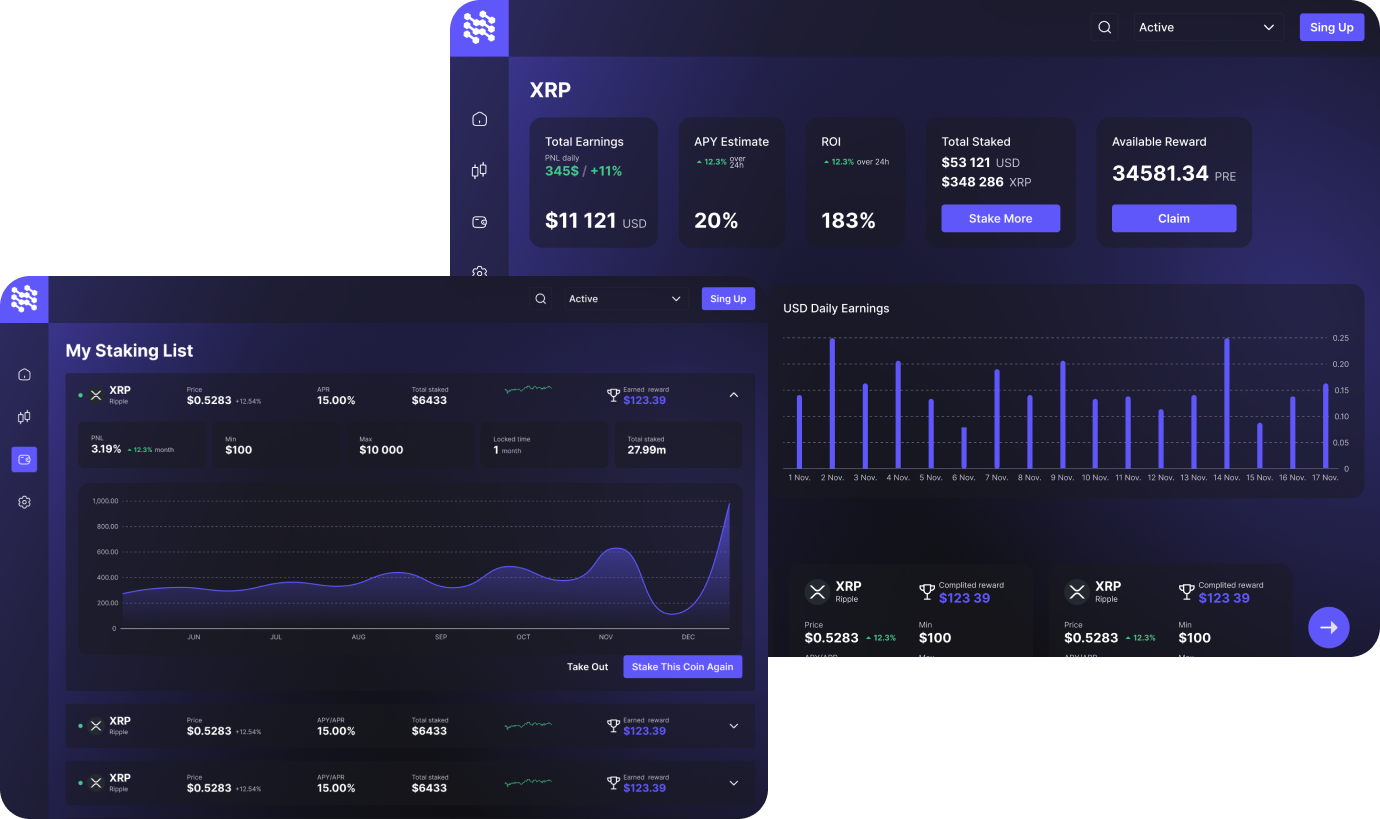Collapse the expanded first XRP staking row
1380x819 pixels.
733,395
